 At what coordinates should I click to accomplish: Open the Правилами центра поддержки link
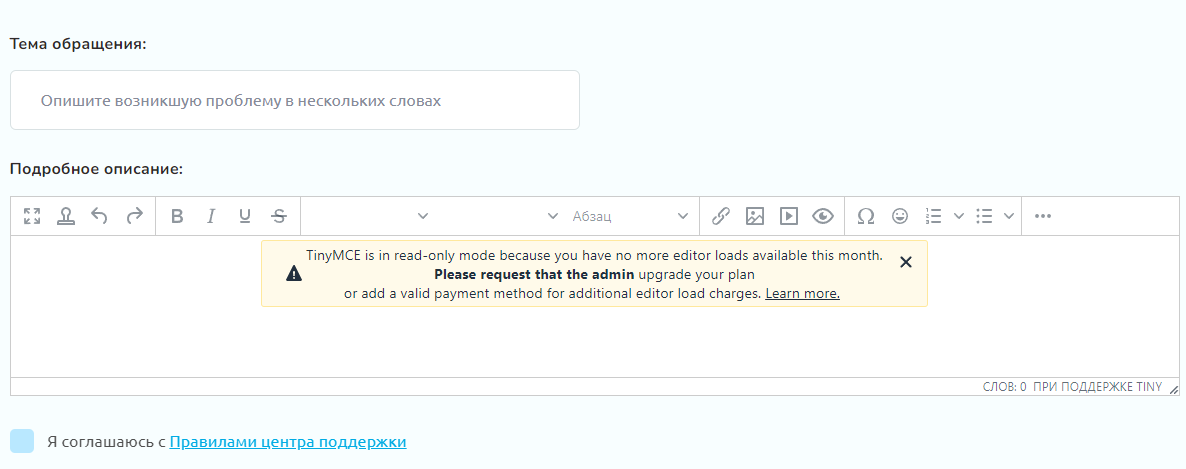pos(288,442)
